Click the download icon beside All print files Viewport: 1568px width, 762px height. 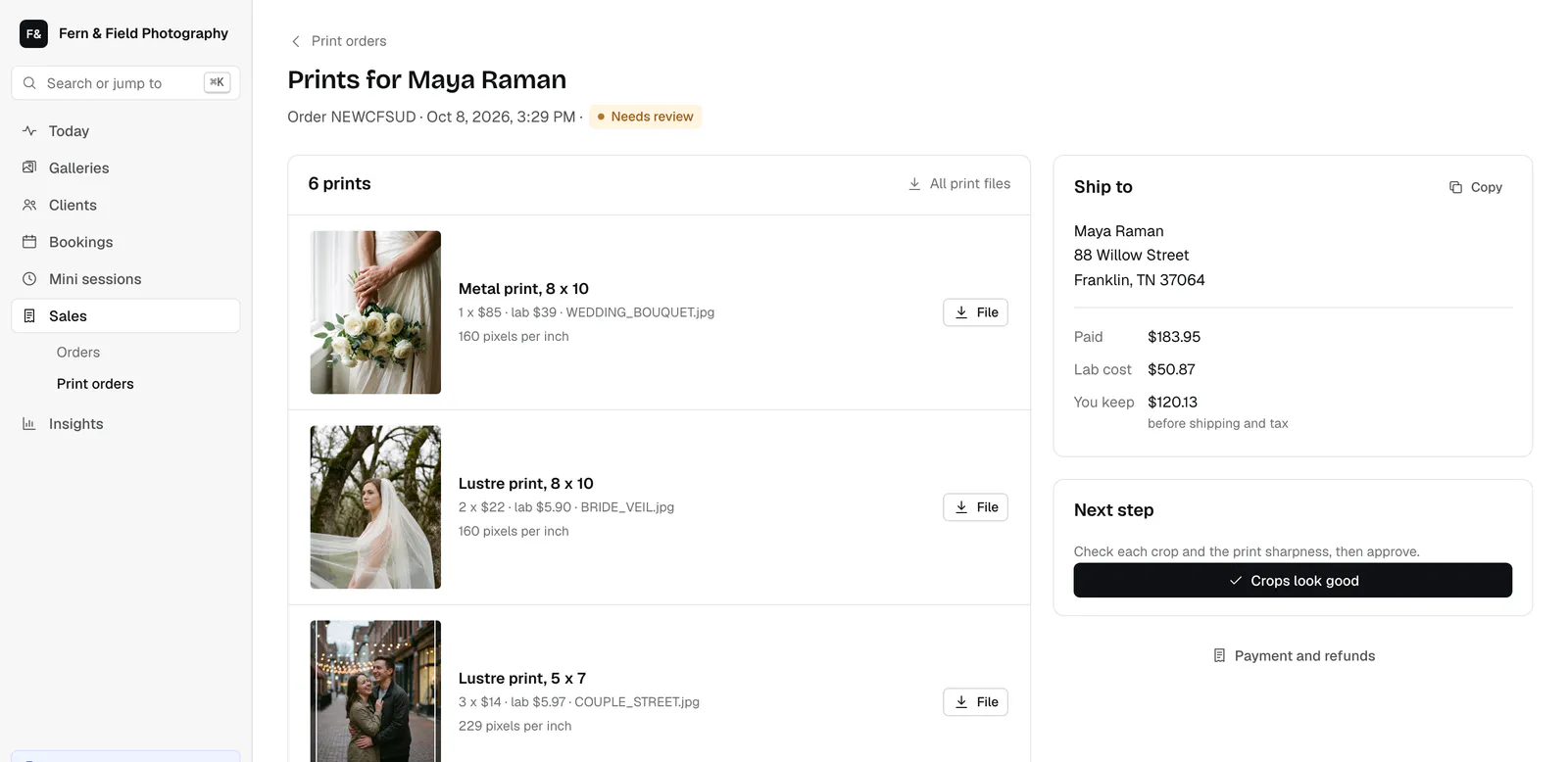pos(914,184)
